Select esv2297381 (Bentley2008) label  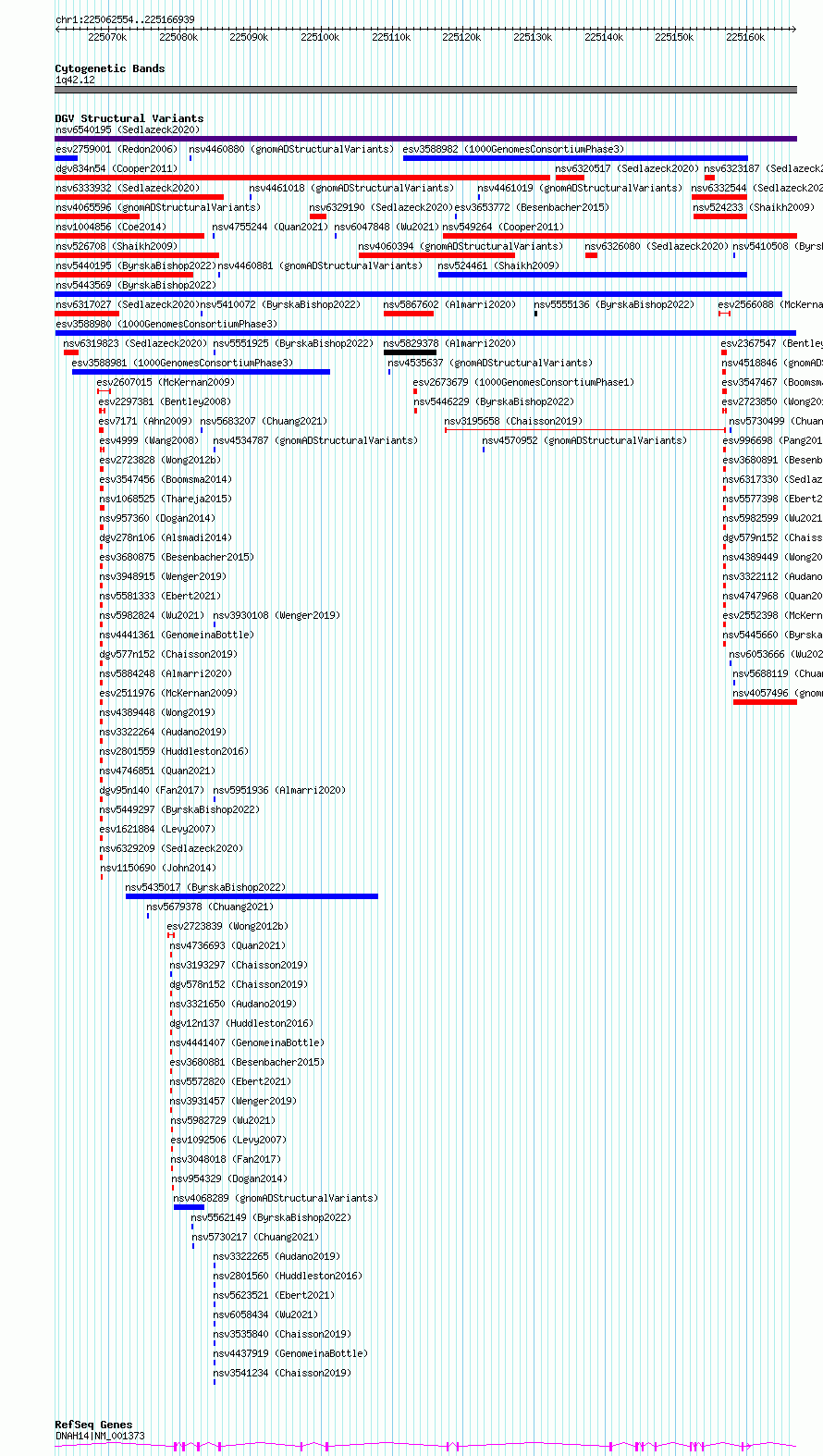[166, 401]
